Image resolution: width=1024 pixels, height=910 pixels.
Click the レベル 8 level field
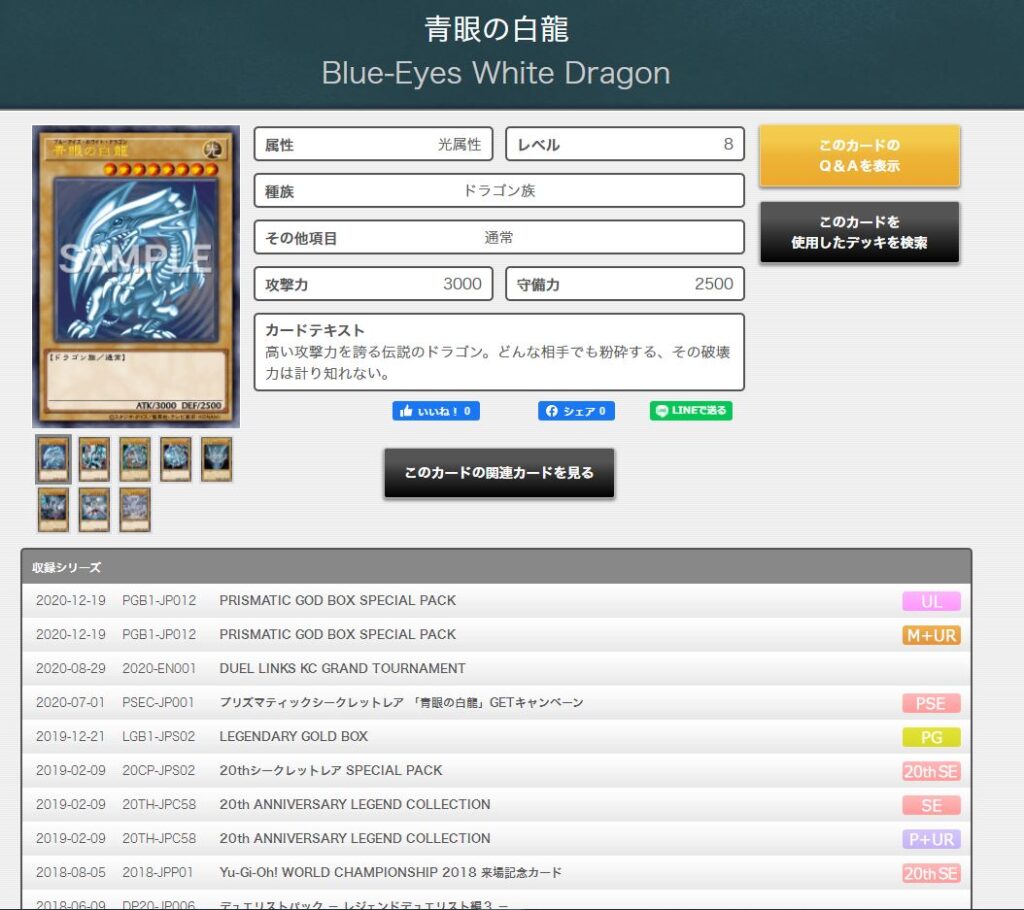625,144
